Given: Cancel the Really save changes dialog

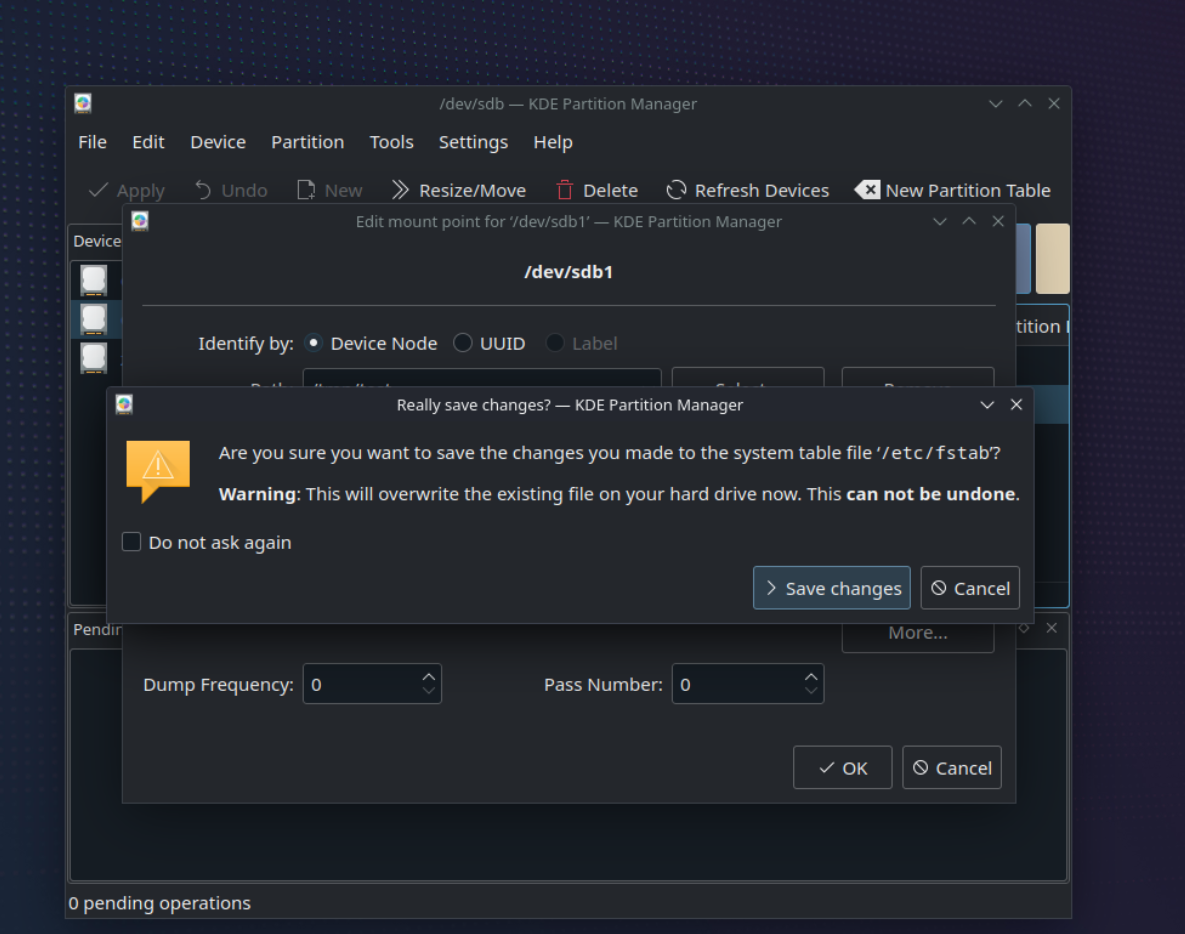Looking at the screenshot, I should tap(970, 588).
